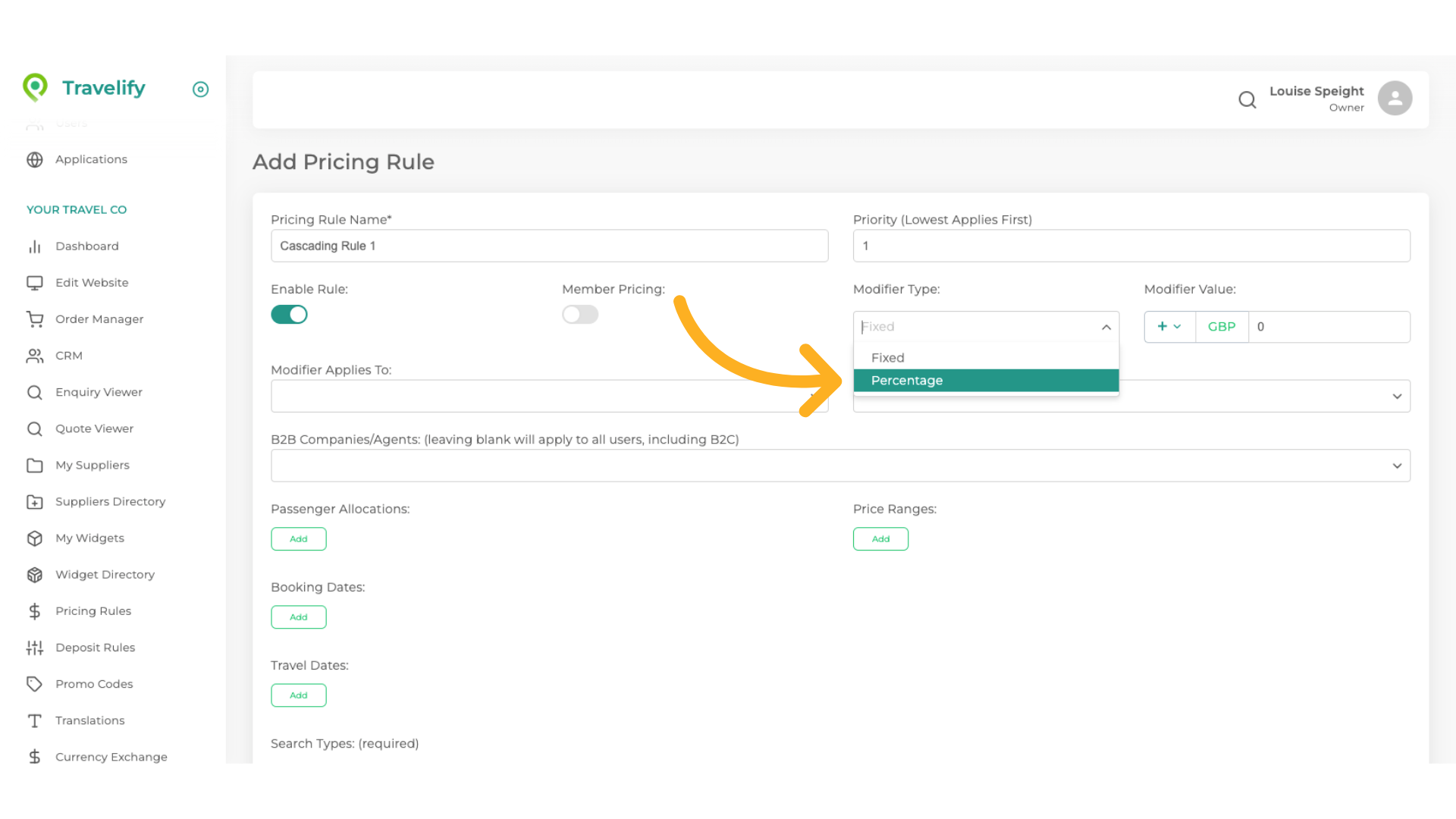Open the Translations menu item
This screenshot has width=1456, height=819.
(89, 720)
